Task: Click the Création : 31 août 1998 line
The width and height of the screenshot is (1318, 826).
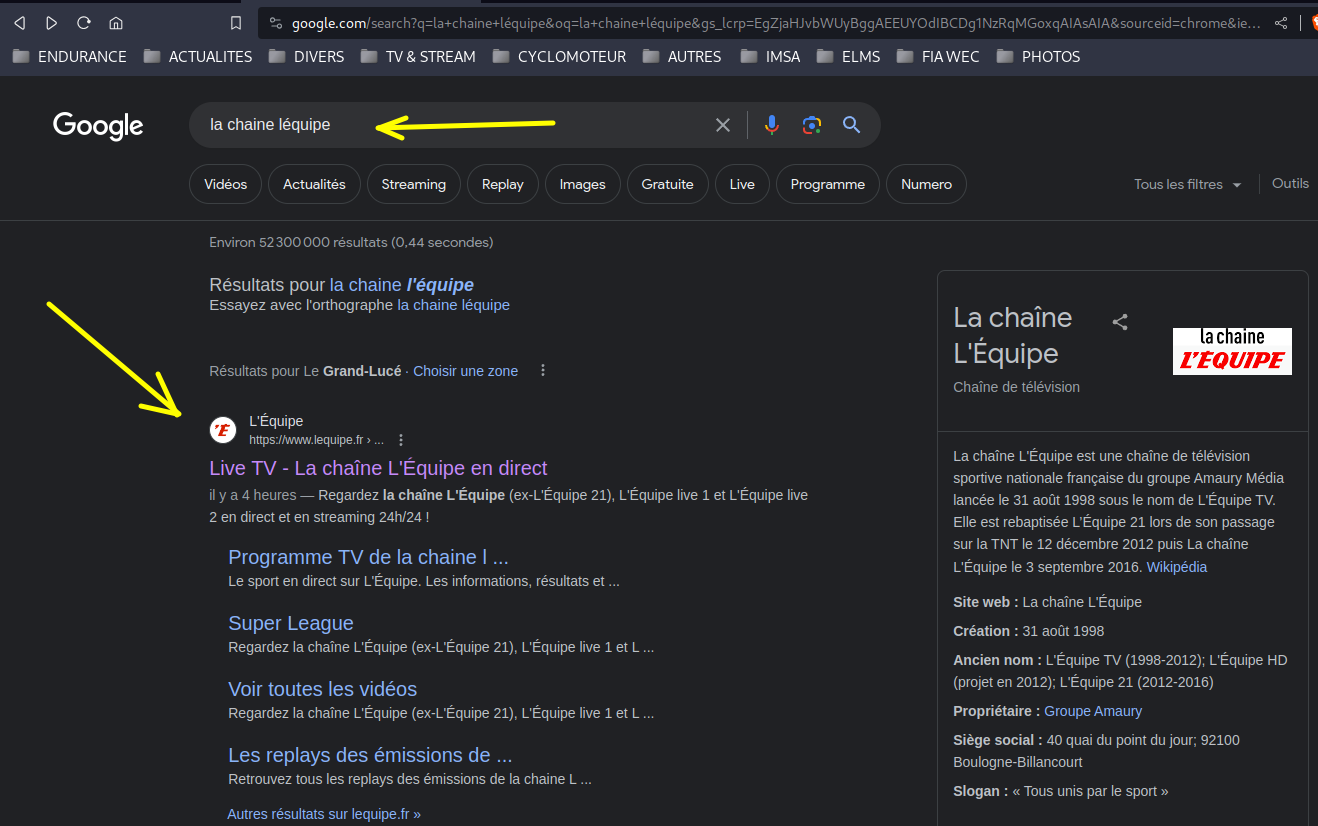Action: (1029, 631)
